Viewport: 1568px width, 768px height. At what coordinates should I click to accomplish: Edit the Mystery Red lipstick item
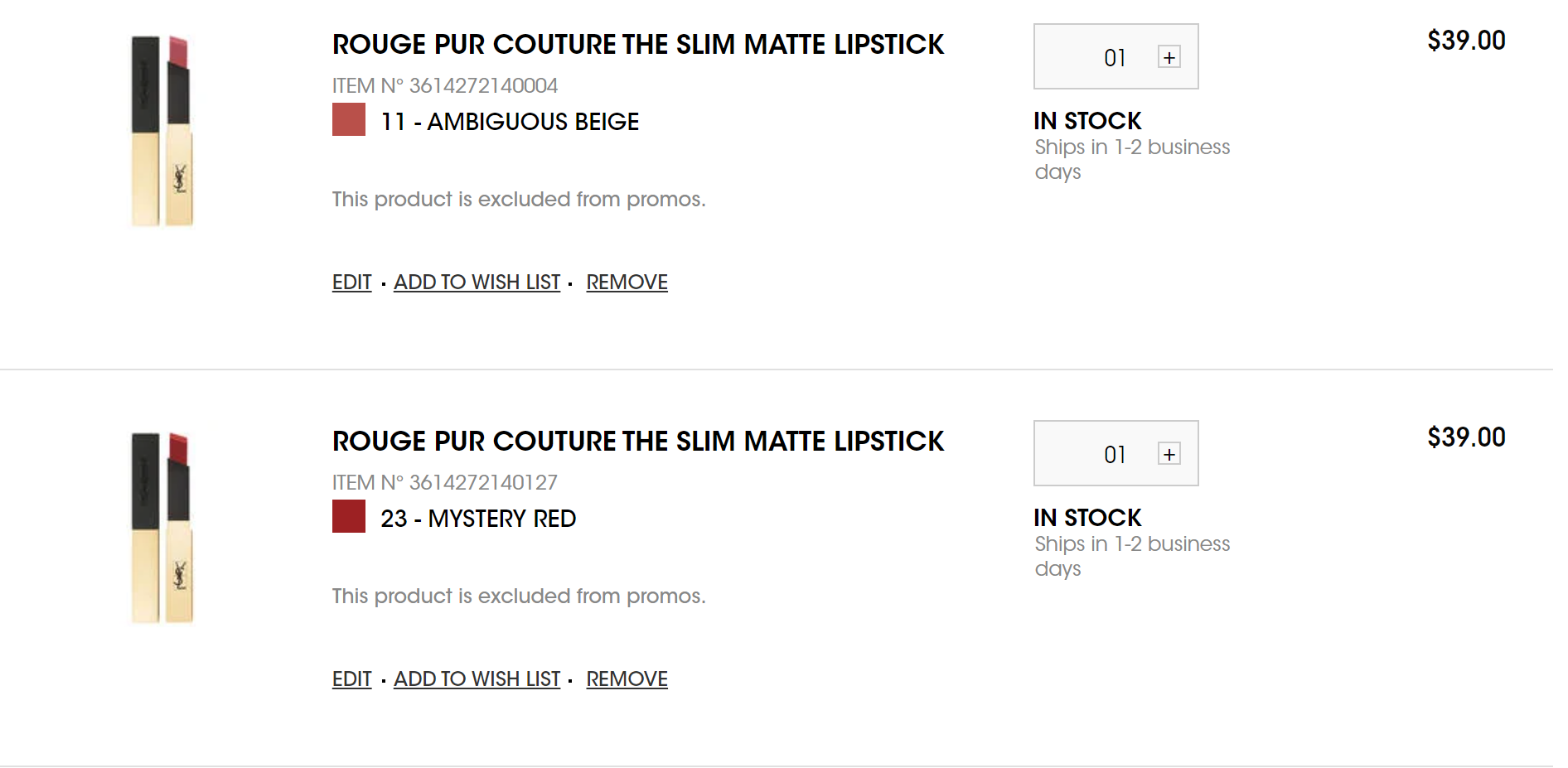tap(351, 679)
